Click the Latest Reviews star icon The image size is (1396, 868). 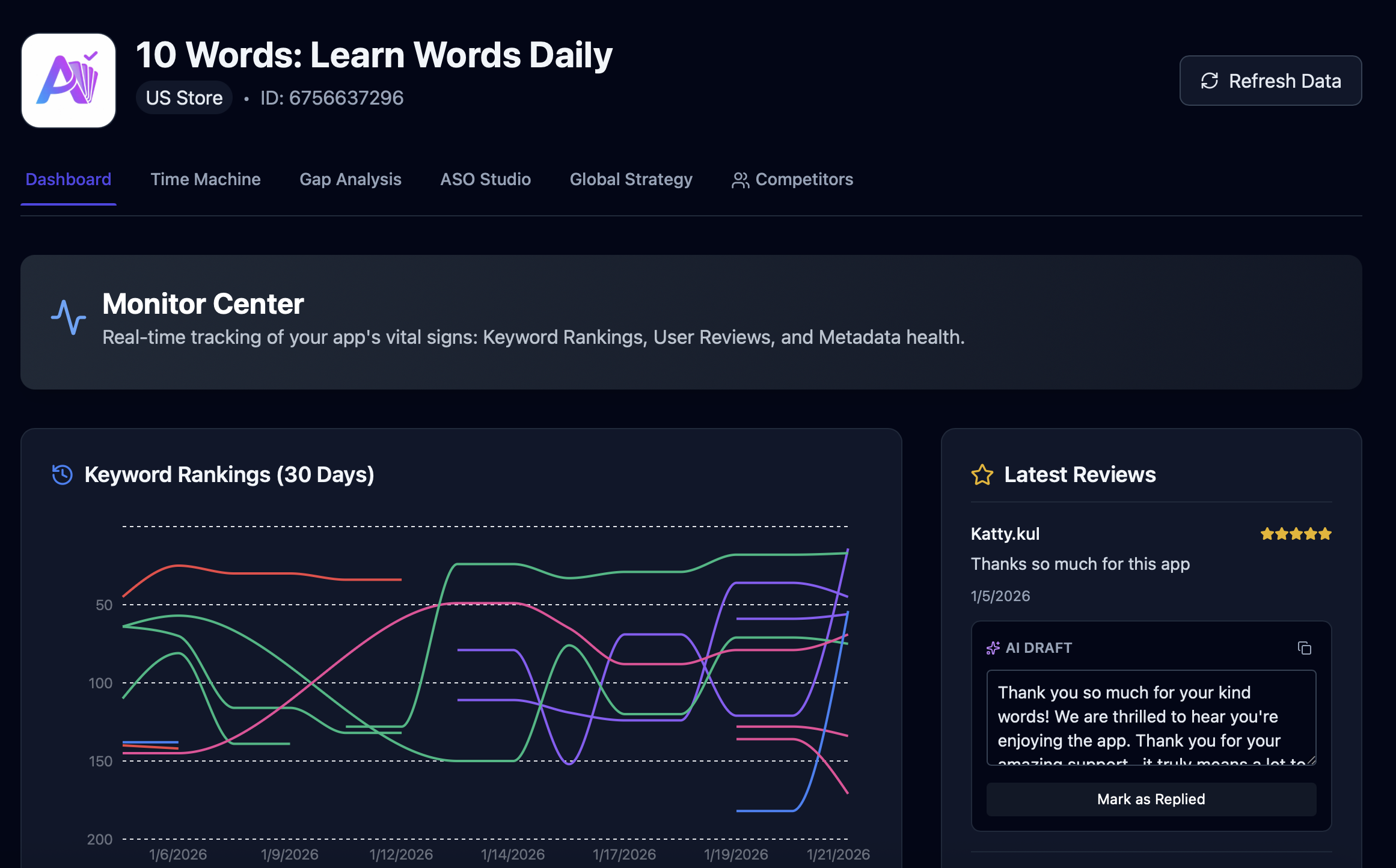[x=982, y=474]
